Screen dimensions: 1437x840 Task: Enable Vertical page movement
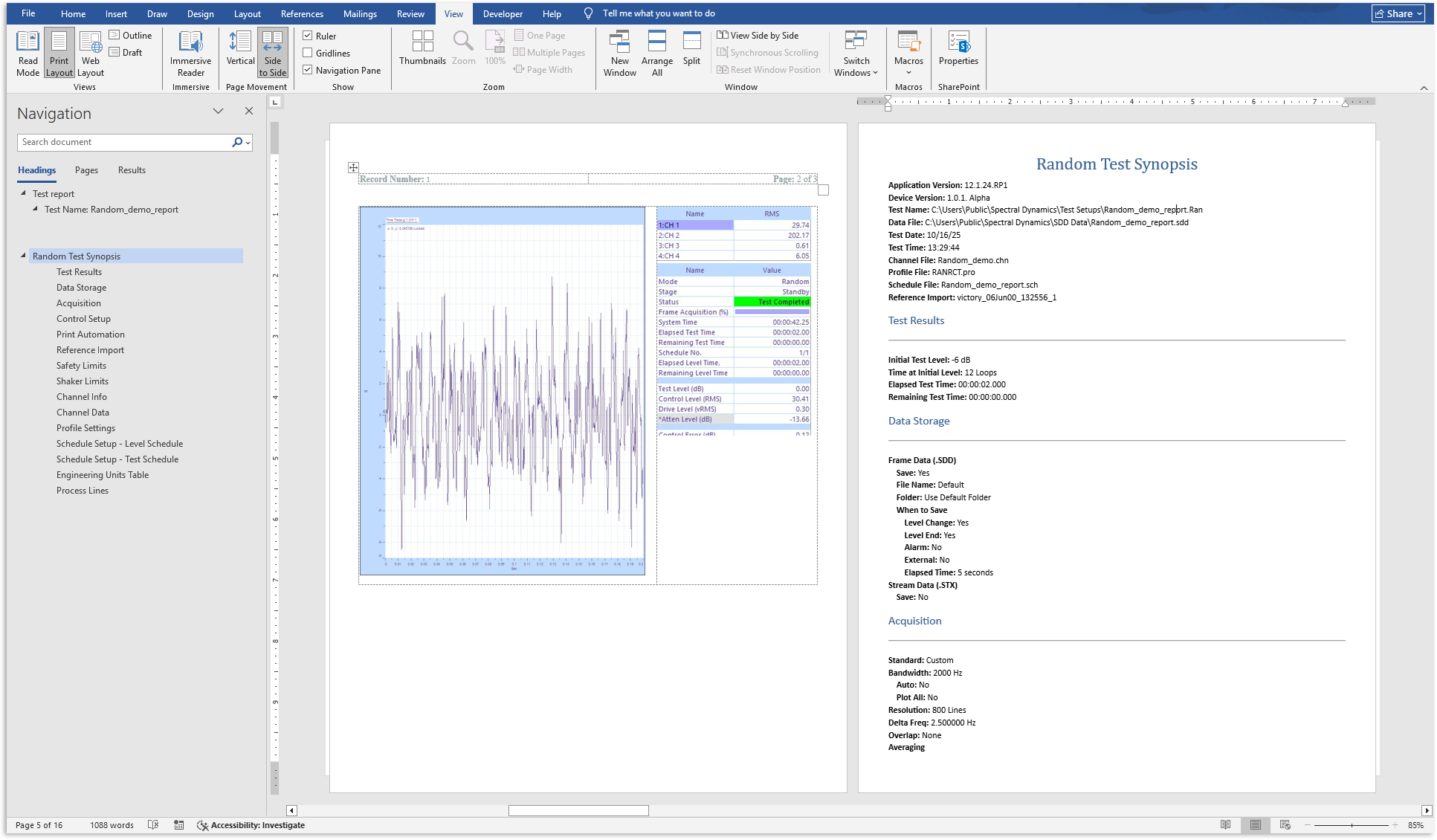click(239, 52)
